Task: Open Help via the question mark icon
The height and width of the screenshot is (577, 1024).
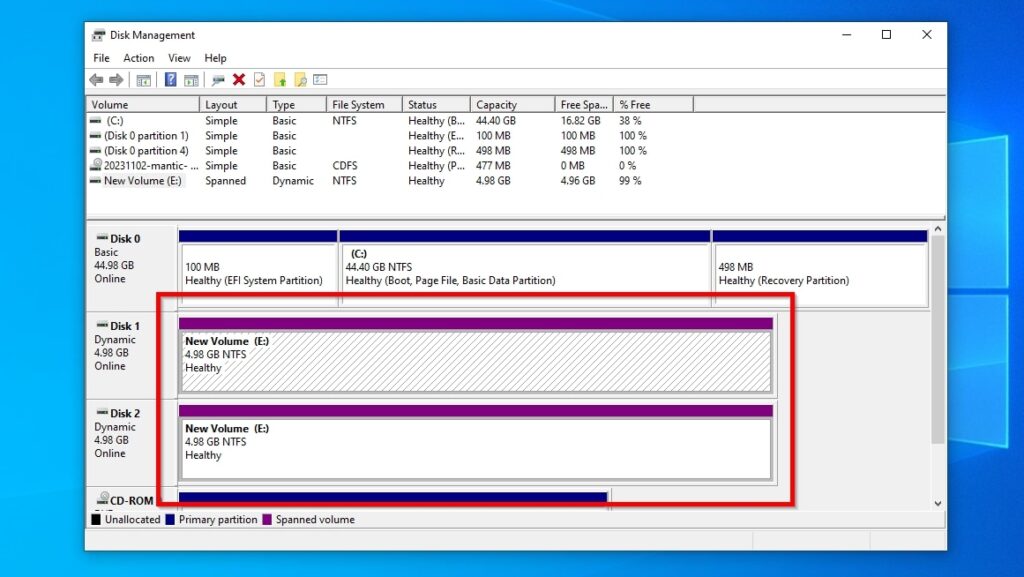Action: (170, 79)
